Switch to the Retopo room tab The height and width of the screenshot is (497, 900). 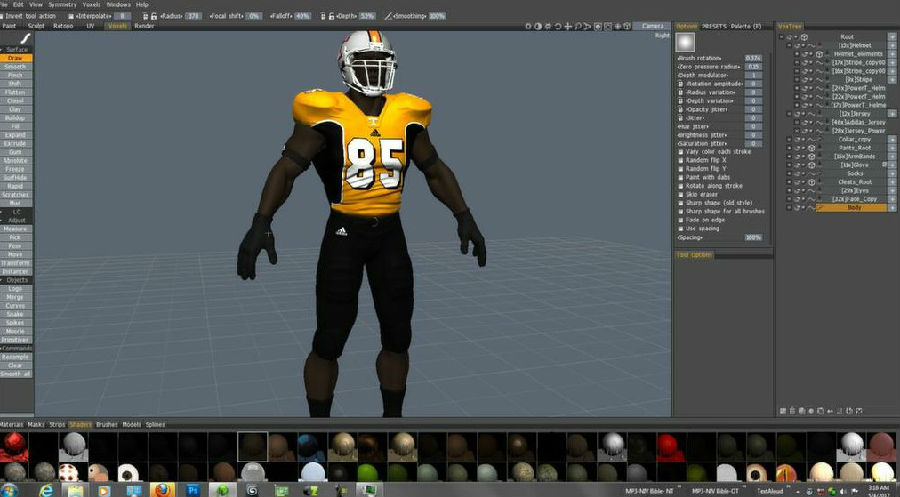62,25
